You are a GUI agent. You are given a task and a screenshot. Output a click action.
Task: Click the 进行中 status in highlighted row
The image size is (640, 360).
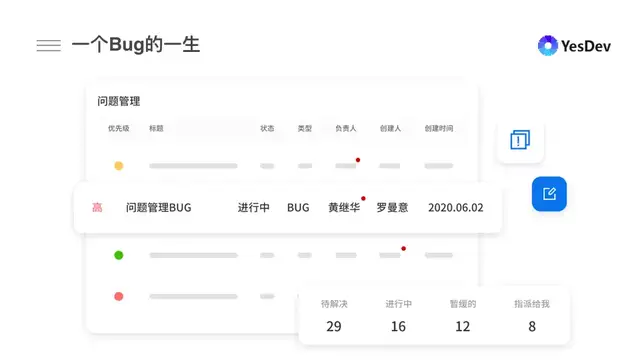tap(253, 207)
